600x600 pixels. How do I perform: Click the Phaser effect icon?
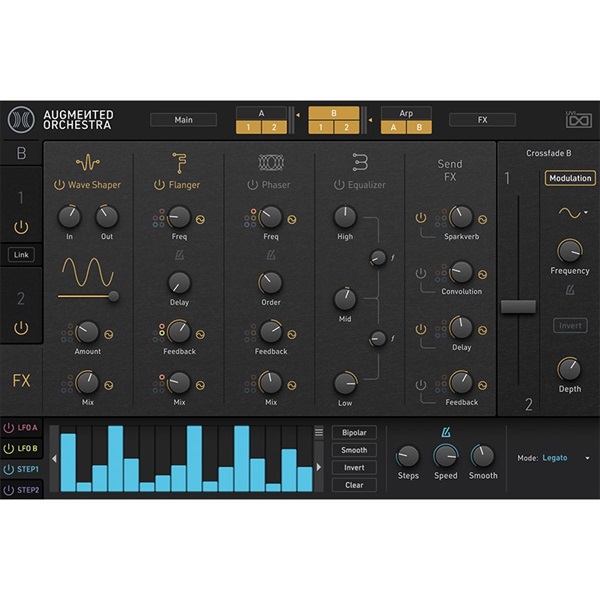[271, 163]
